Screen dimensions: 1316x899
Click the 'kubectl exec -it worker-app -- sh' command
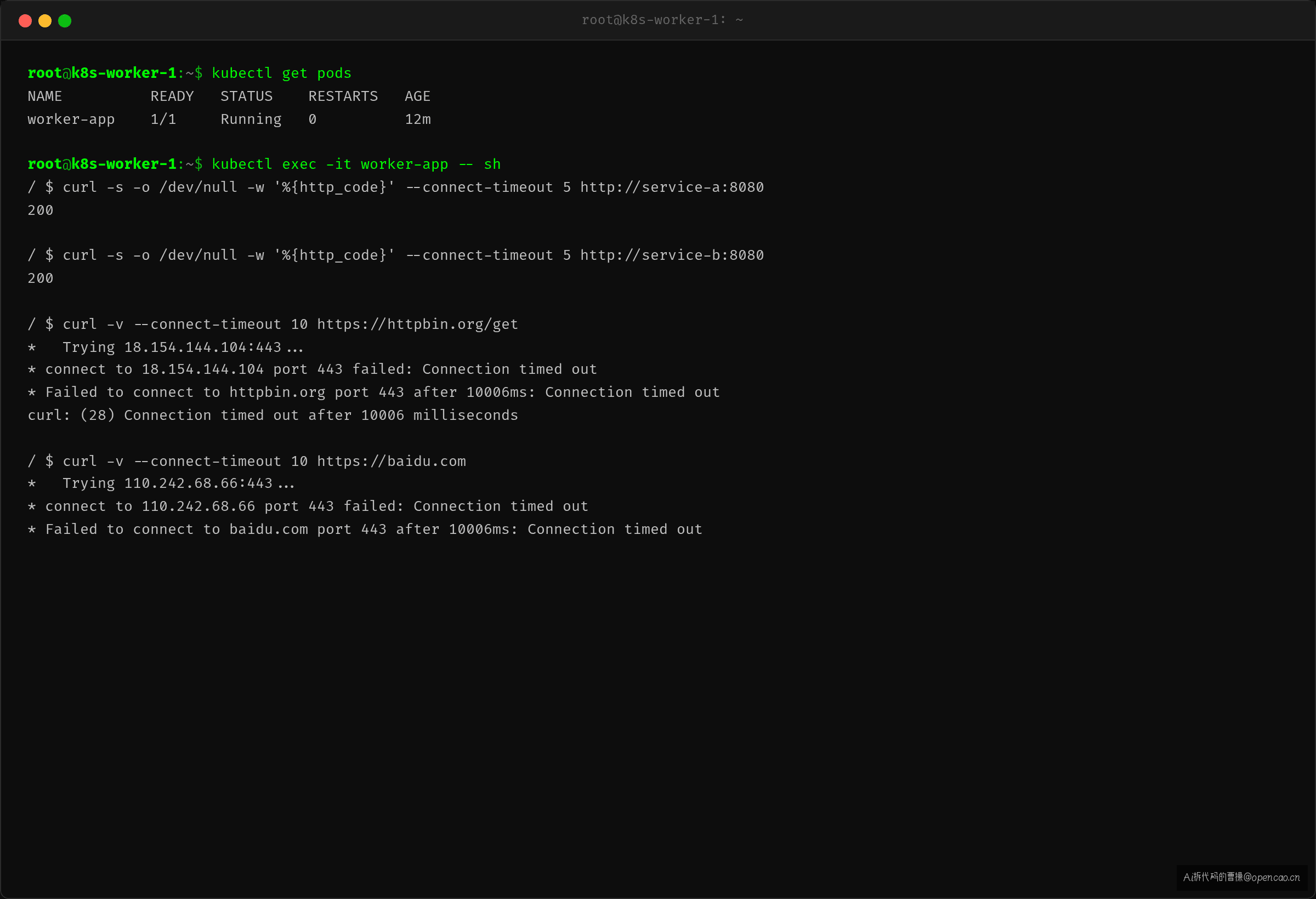point(356,164)
